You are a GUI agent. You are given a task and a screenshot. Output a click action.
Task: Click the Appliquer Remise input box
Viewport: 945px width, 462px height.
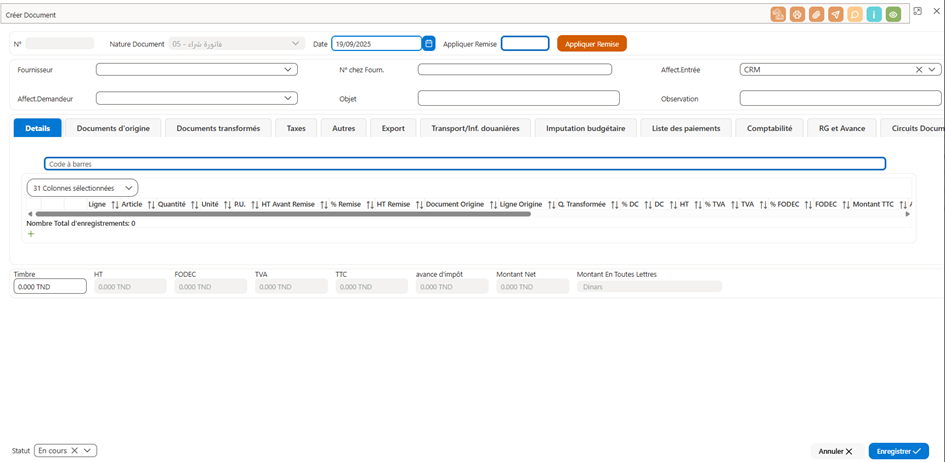525,43
